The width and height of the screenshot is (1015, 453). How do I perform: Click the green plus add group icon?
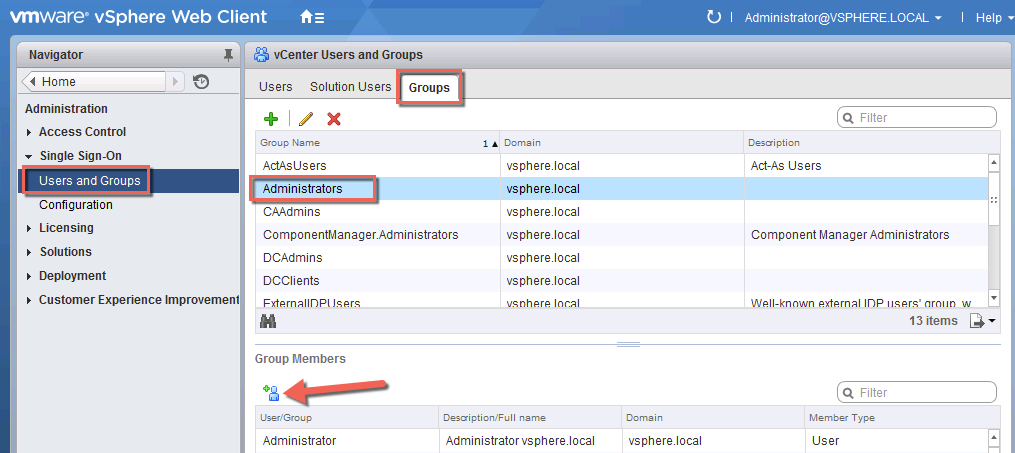pyautogui.click(x=270, y=119)
